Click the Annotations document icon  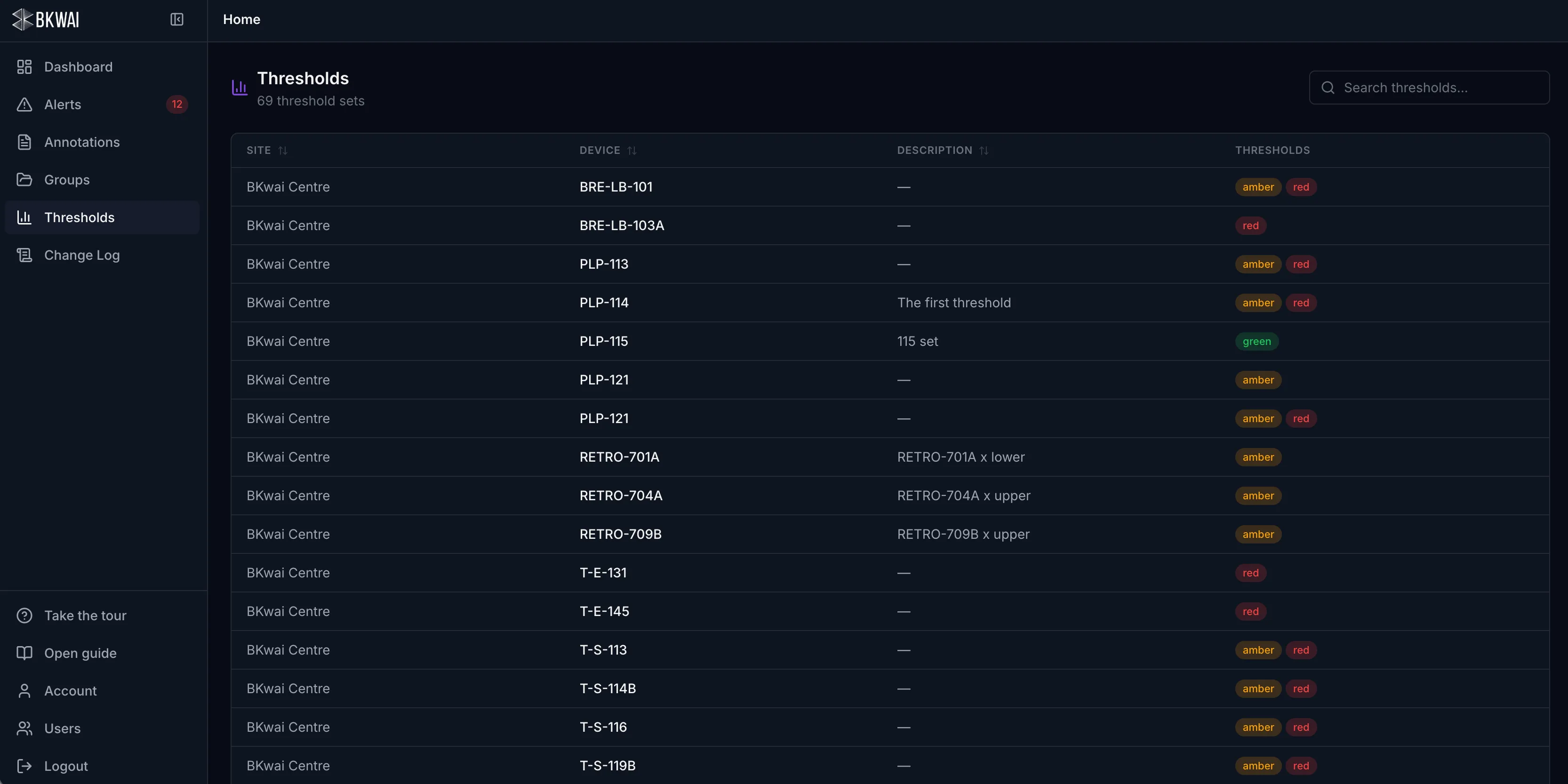[24, 143]
